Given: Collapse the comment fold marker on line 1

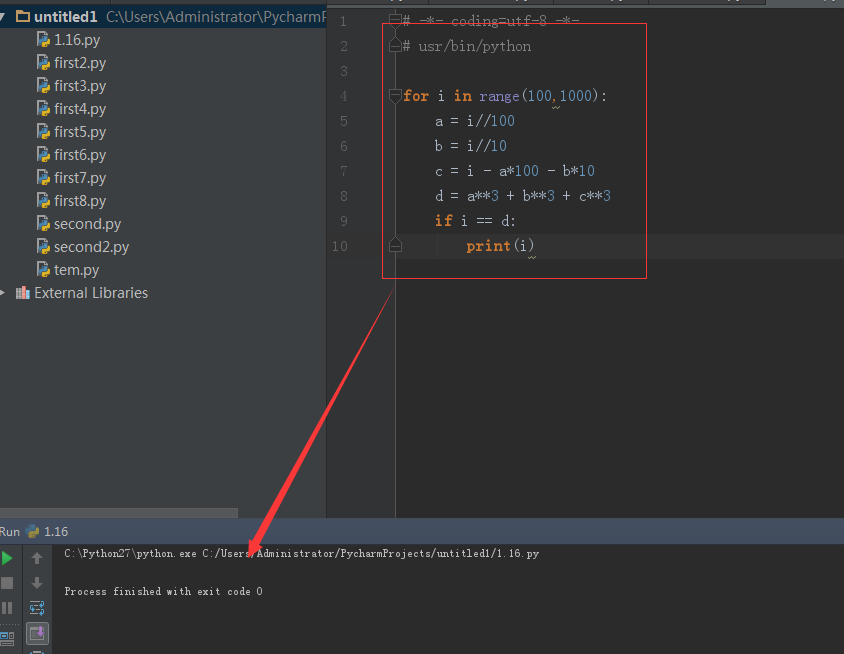Looking at the screenshot, I should point(395,21).
